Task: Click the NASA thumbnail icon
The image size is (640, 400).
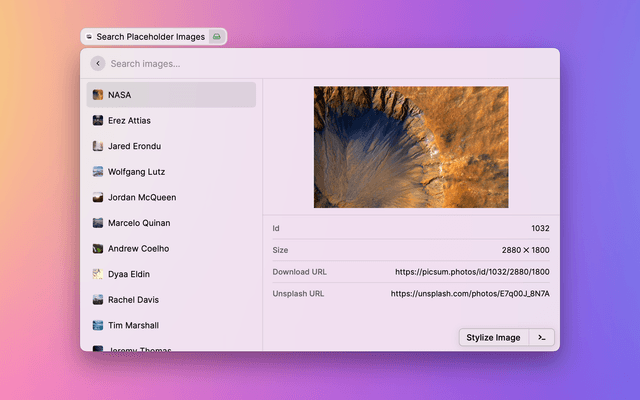Action: tap(98, 95)
